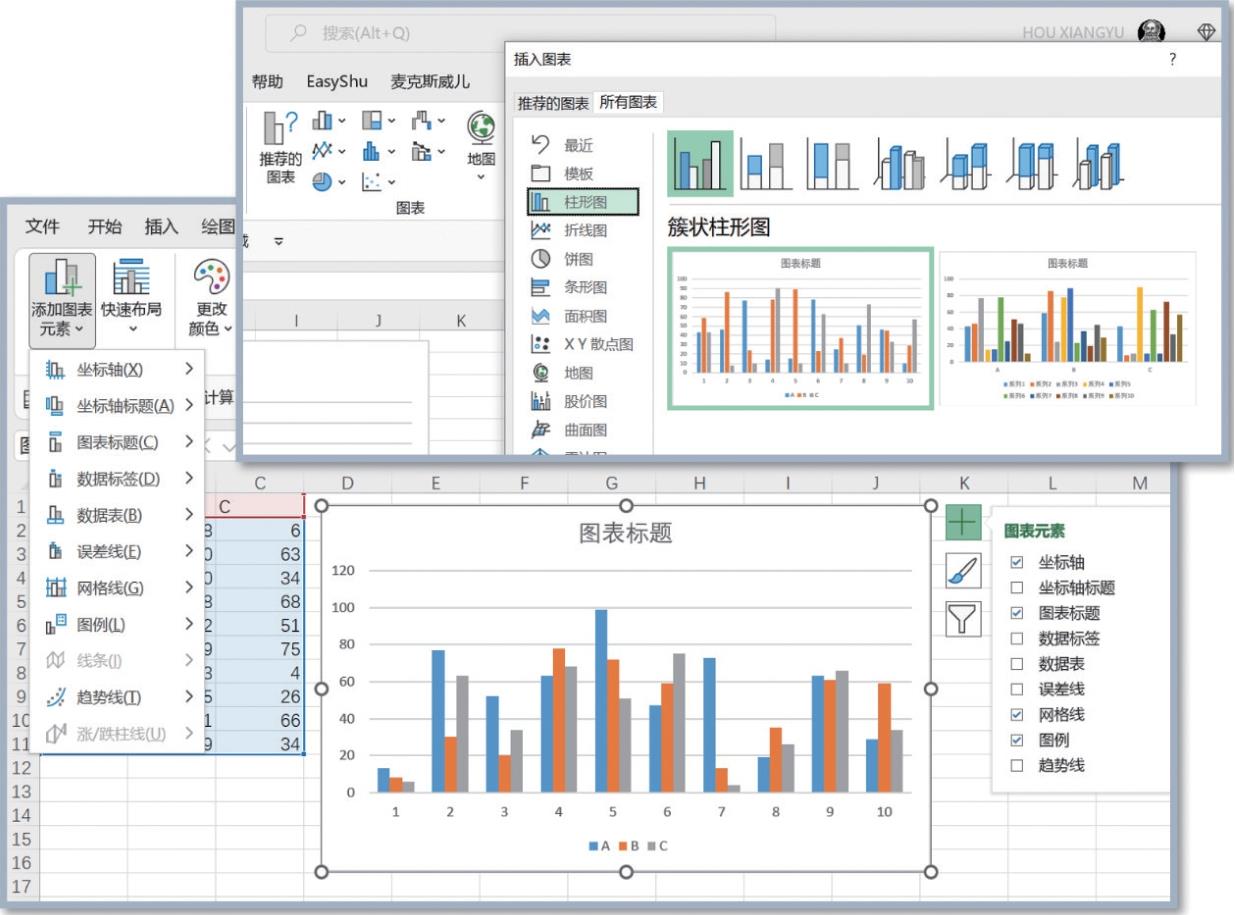Open the 快速布局 quick layout button
1235x915 pixels.
[131, 297]
